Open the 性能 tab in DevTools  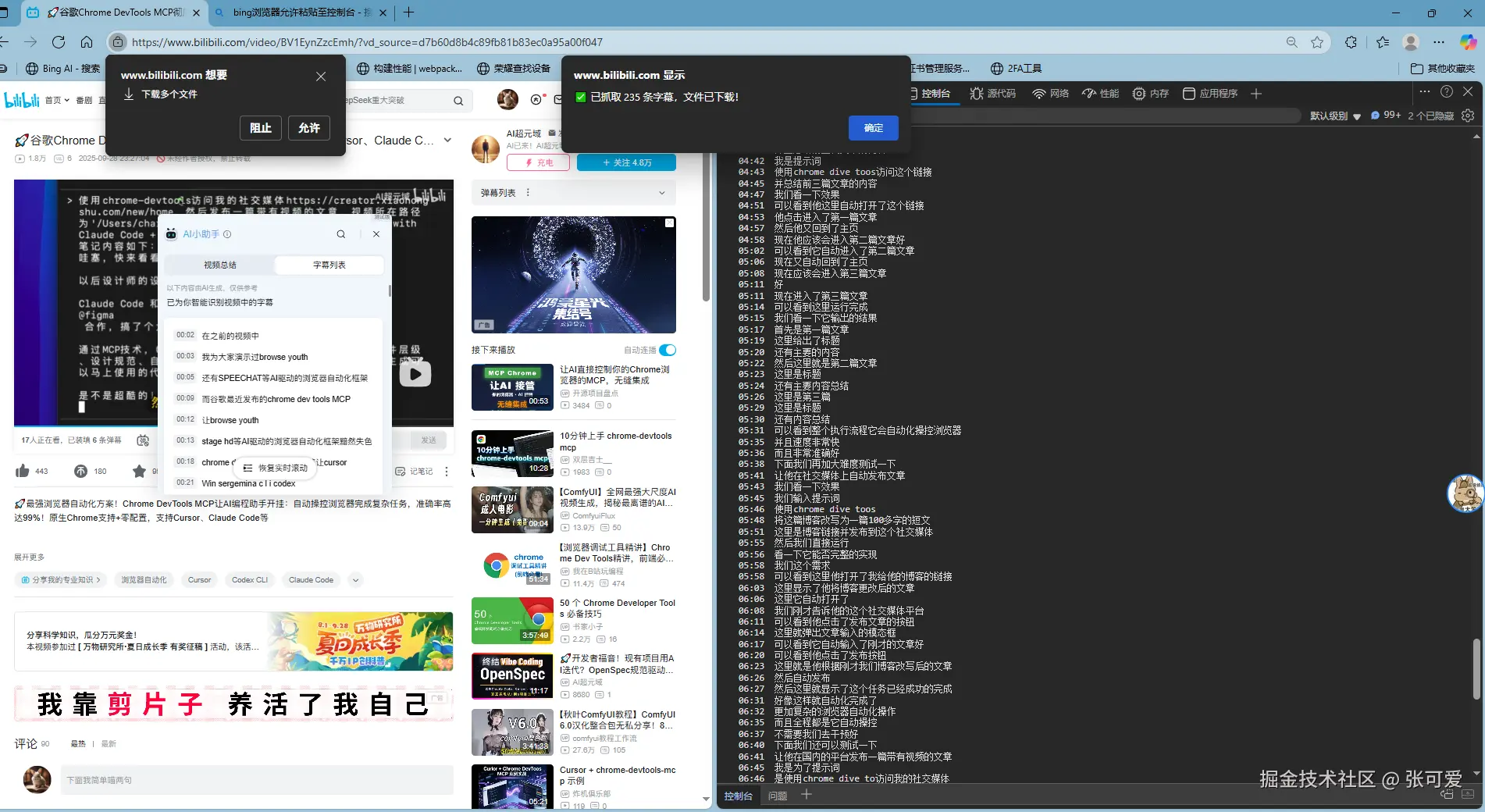click(1101, 94)
